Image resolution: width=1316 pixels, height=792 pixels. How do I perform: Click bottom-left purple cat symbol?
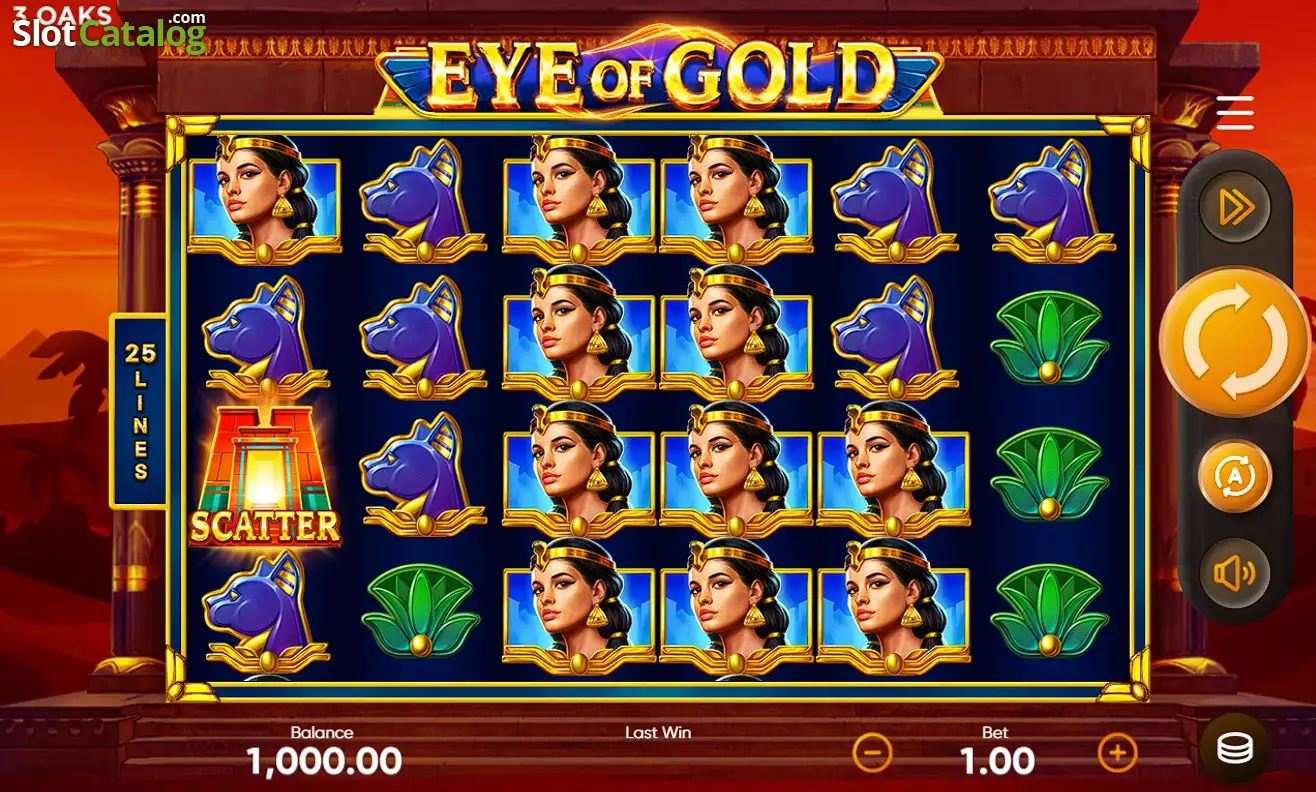tap(265, 610)
